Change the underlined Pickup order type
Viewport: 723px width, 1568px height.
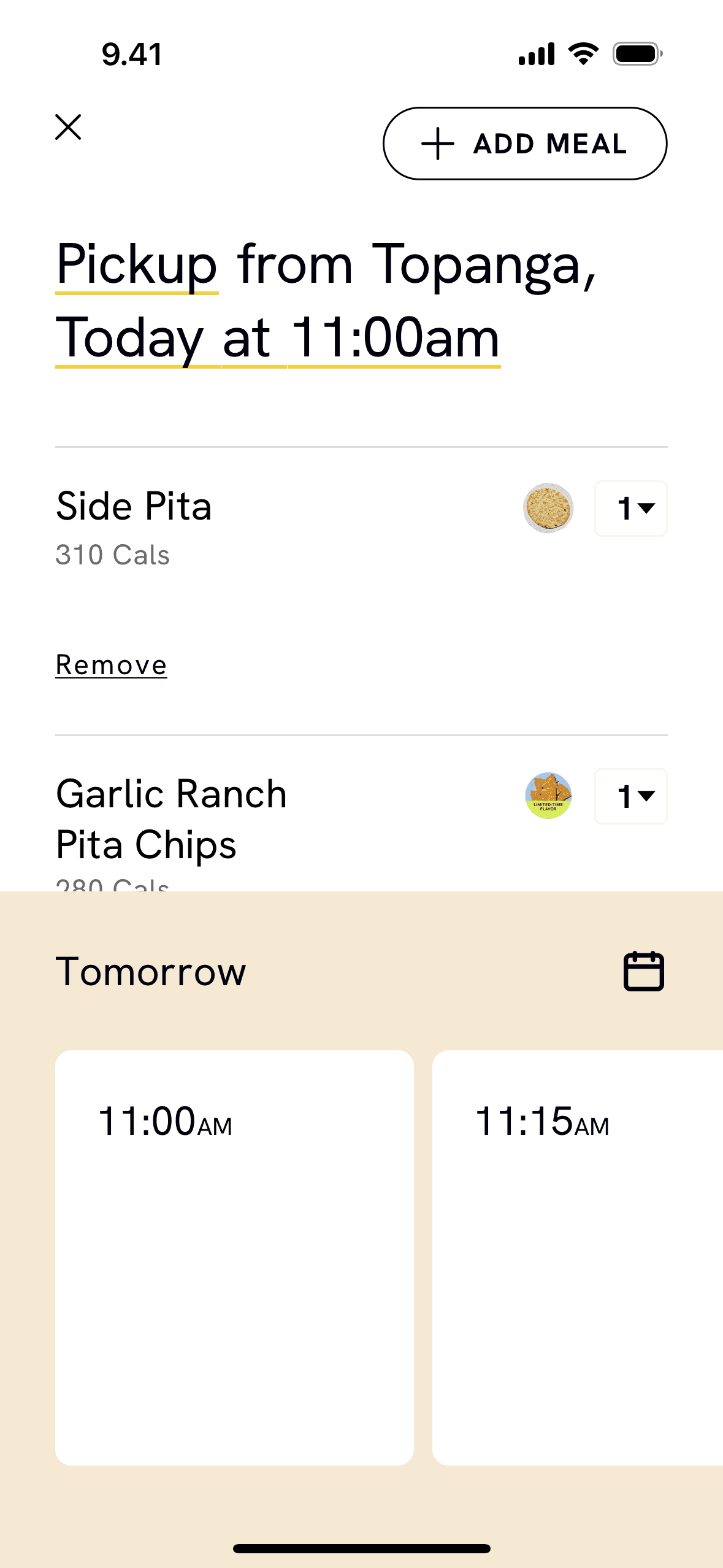[x=137, y=266]
